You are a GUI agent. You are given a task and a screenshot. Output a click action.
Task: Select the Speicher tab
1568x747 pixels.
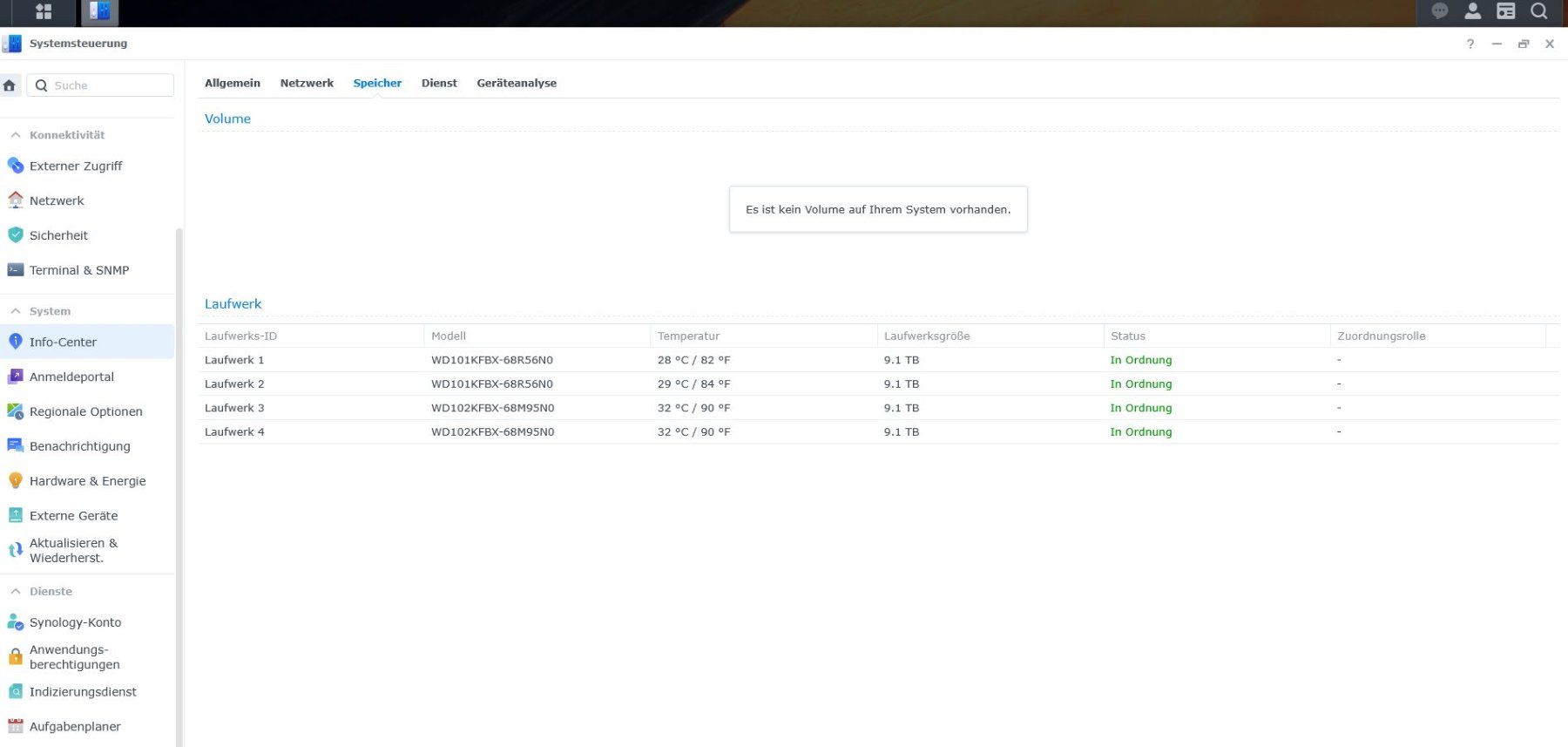(x=377, y=83)
